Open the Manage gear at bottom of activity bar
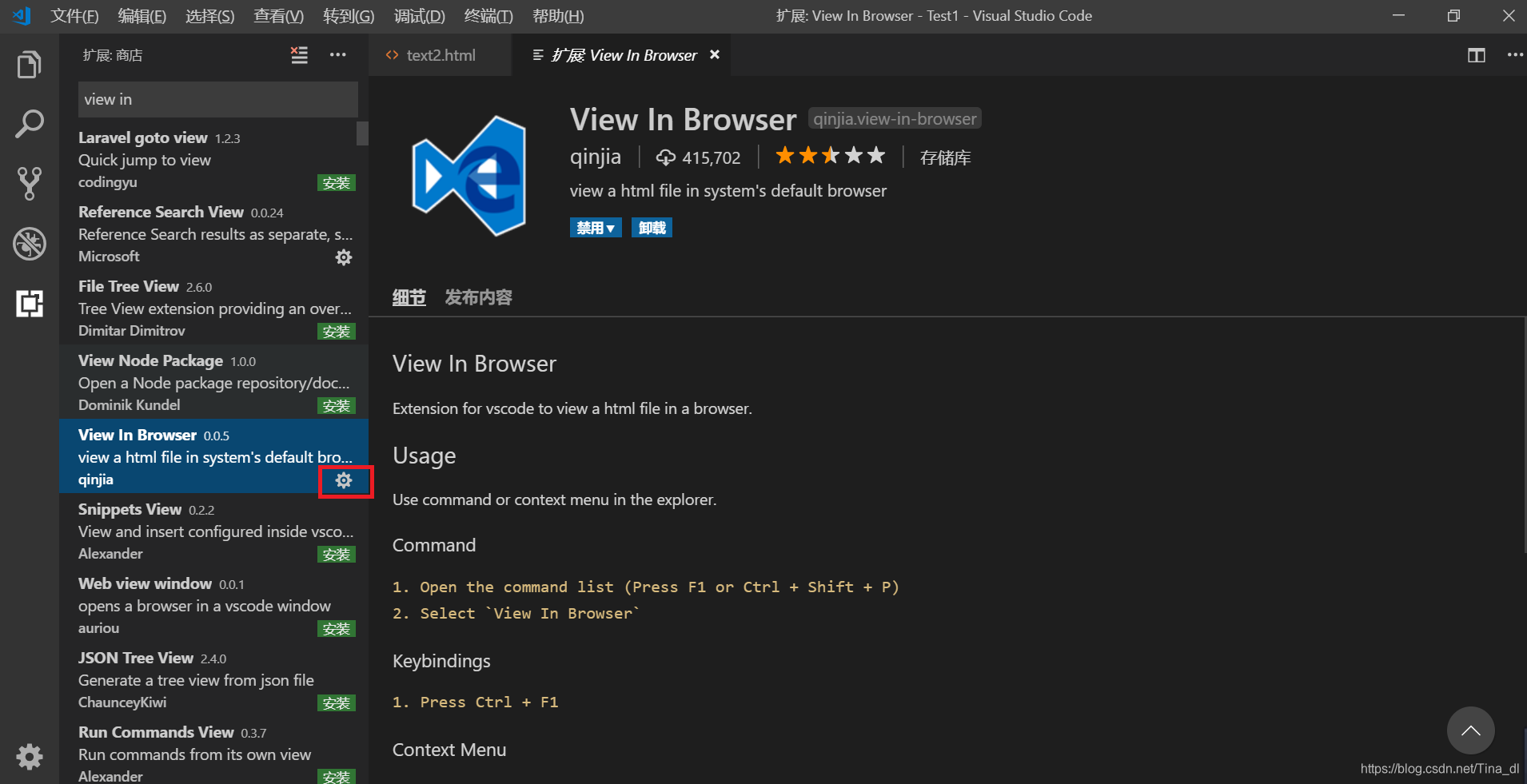Viewport: 1527px width, 784px height. (30, 756)
